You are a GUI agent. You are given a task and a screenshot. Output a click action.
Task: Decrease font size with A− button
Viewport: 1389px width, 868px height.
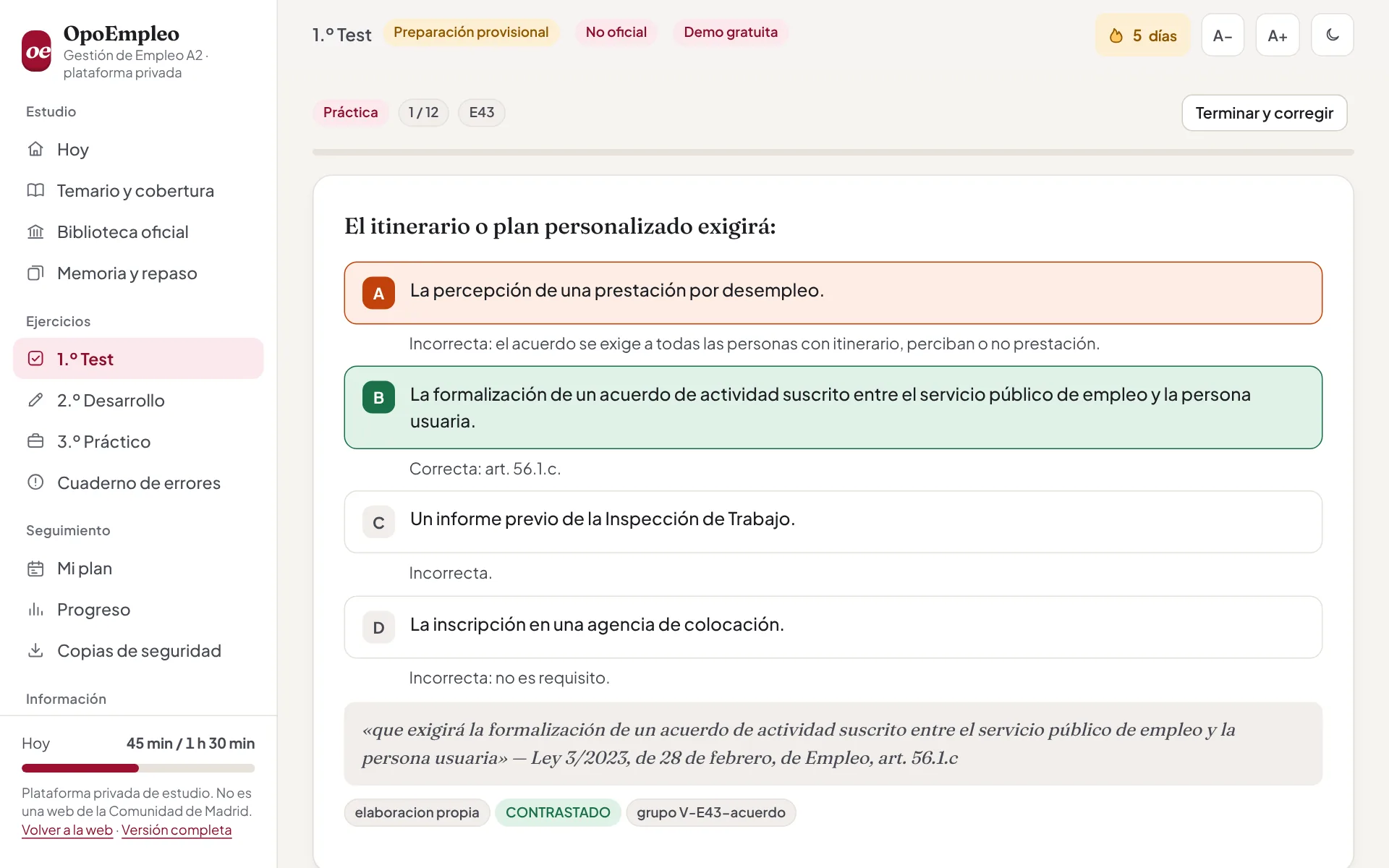click(x=1223, y=35)
